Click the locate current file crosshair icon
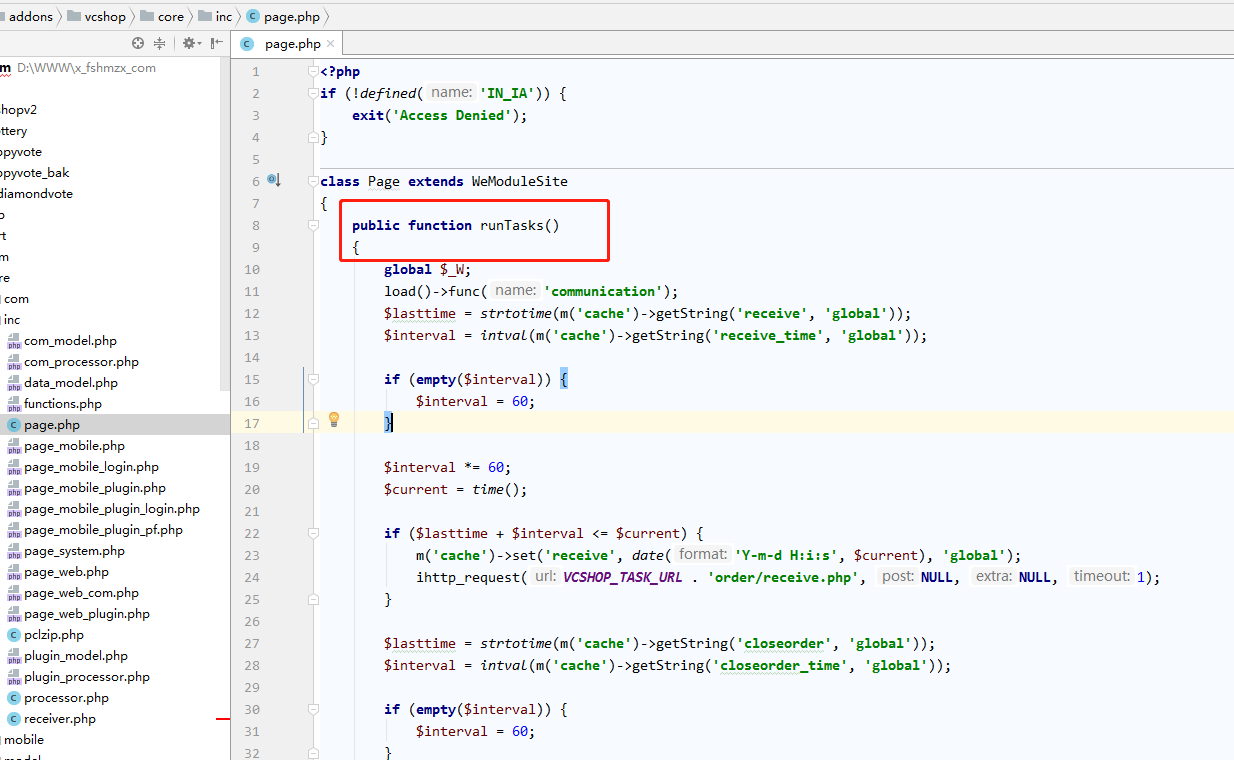Viewport: 1234px width, 760px height. 138,43
